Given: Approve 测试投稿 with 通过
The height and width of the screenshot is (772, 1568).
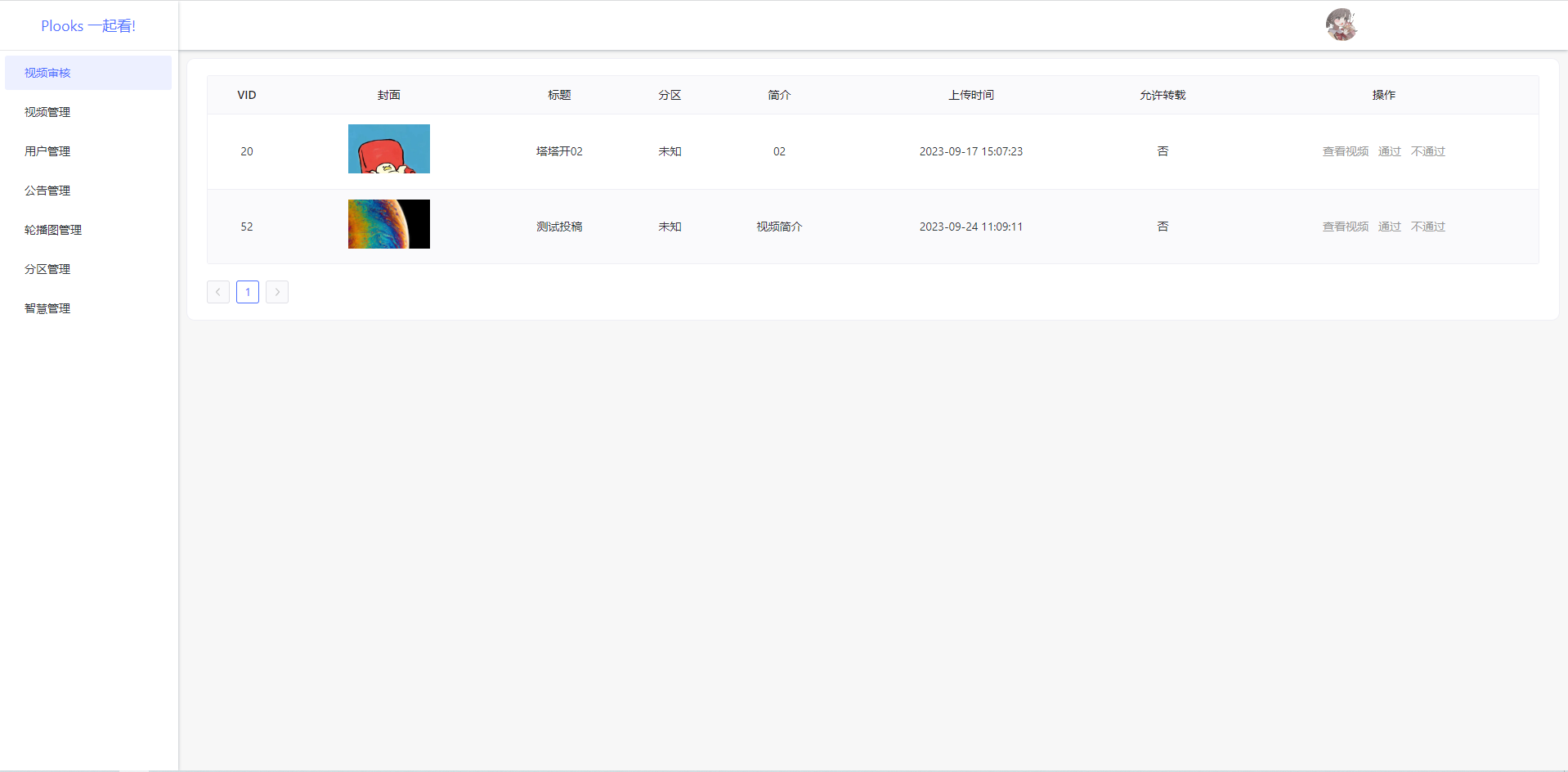Looking at the screenshot, I should [1388, 227].
